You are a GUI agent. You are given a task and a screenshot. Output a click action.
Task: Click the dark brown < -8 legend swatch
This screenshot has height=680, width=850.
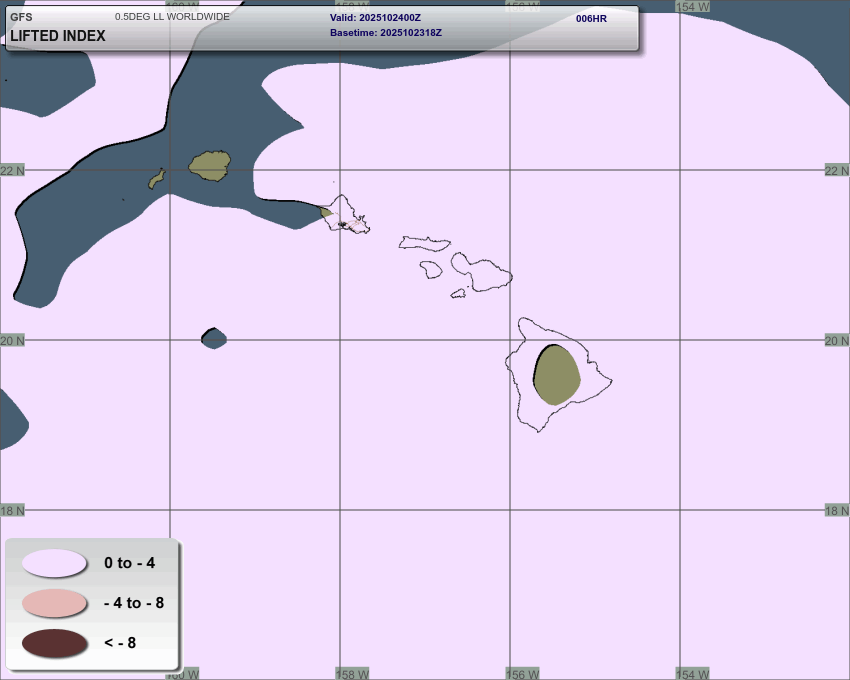coord(54,643)
